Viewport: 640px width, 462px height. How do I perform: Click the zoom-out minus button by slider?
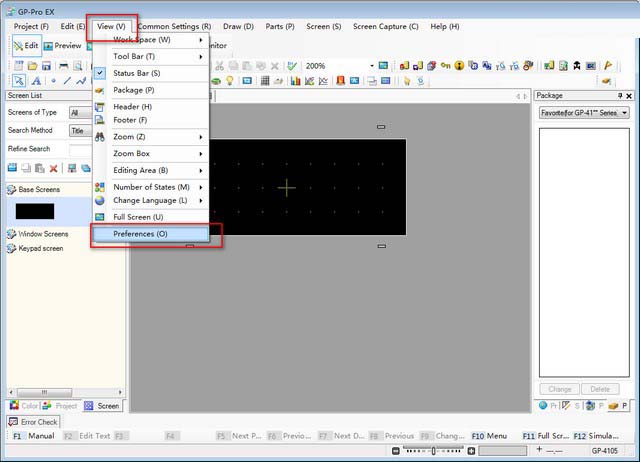[395, 451]
